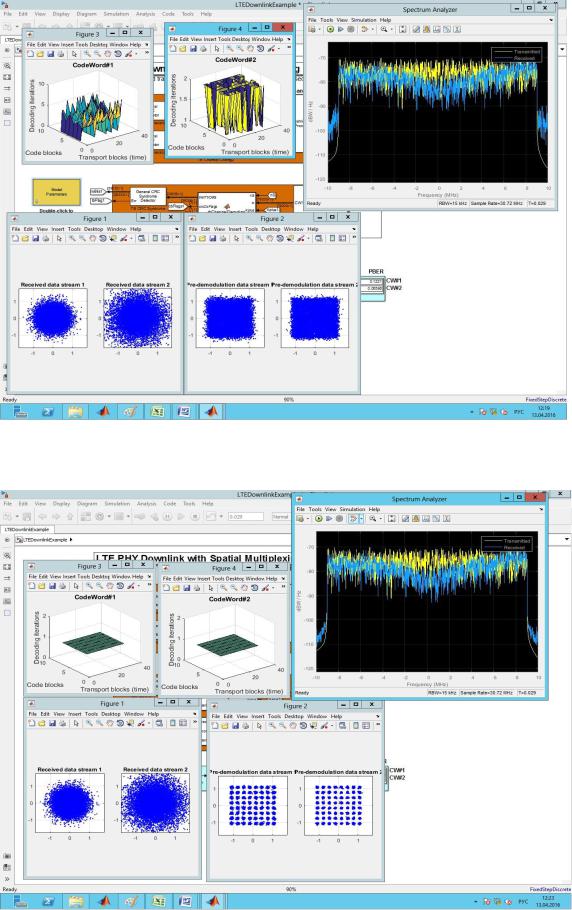The height and width of the screenshot is (910, 572).
Task: New figure icon in Figure 3 (12:19 screenshot)
Action: click(30, 53)
